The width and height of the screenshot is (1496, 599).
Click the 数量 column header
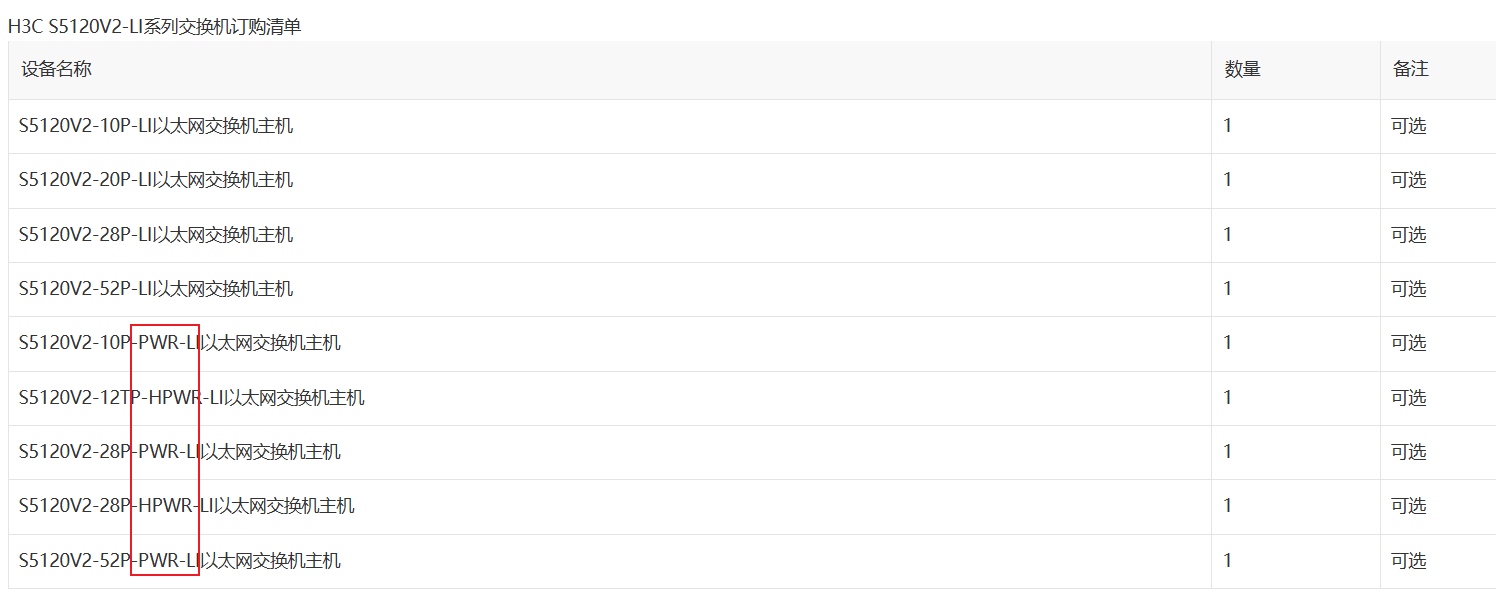[1242, 69]
